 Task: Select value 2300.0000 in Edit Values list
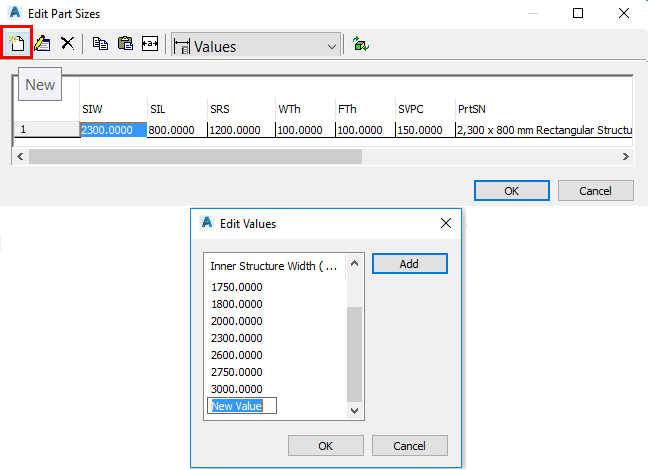(237, 338)
